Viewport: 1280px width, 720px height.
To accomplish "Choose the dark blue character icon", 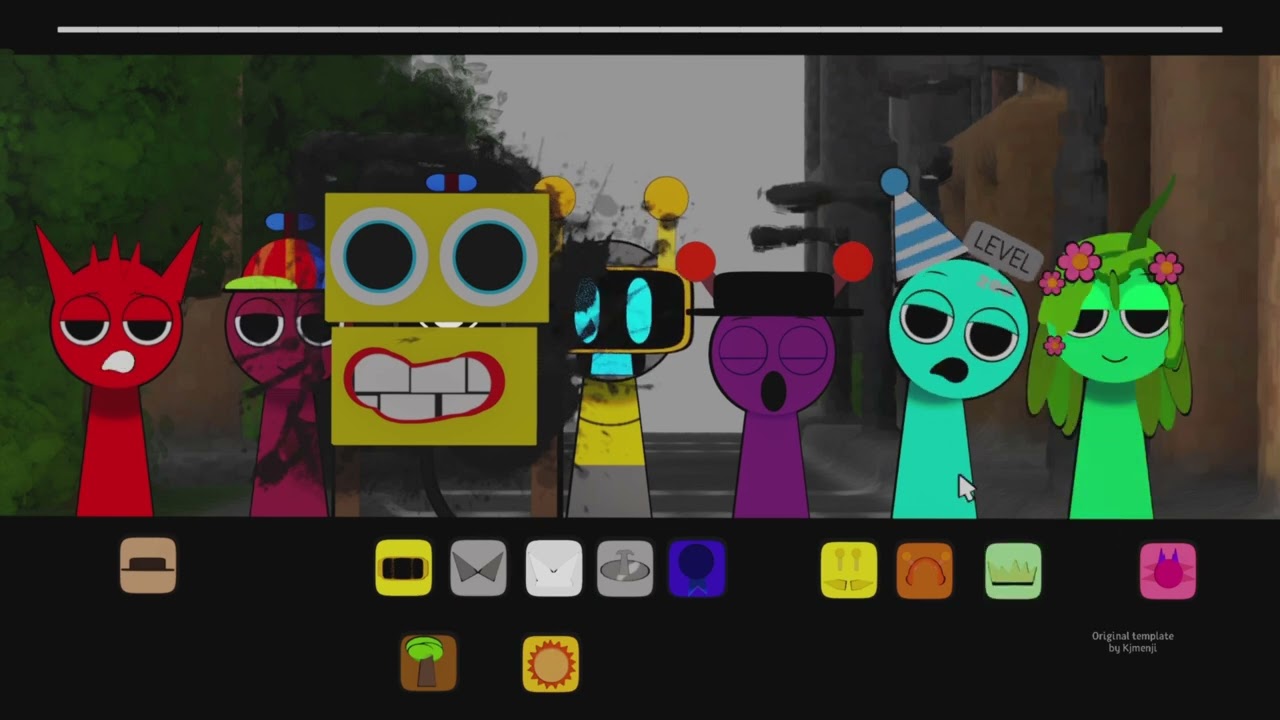I will pos(697,568).
